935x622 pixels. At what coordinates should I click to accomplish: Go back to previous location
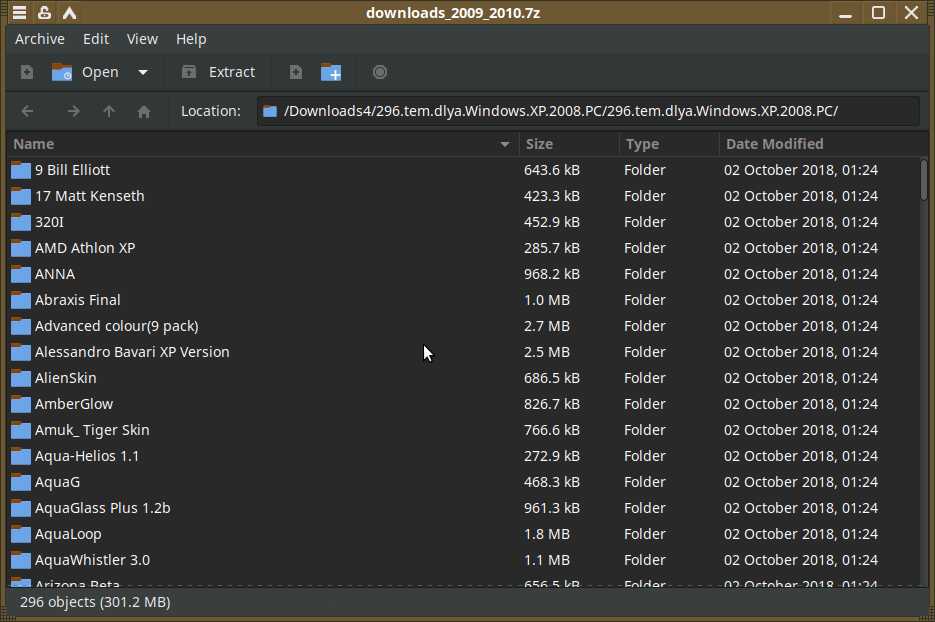click(x=27, y=111)
